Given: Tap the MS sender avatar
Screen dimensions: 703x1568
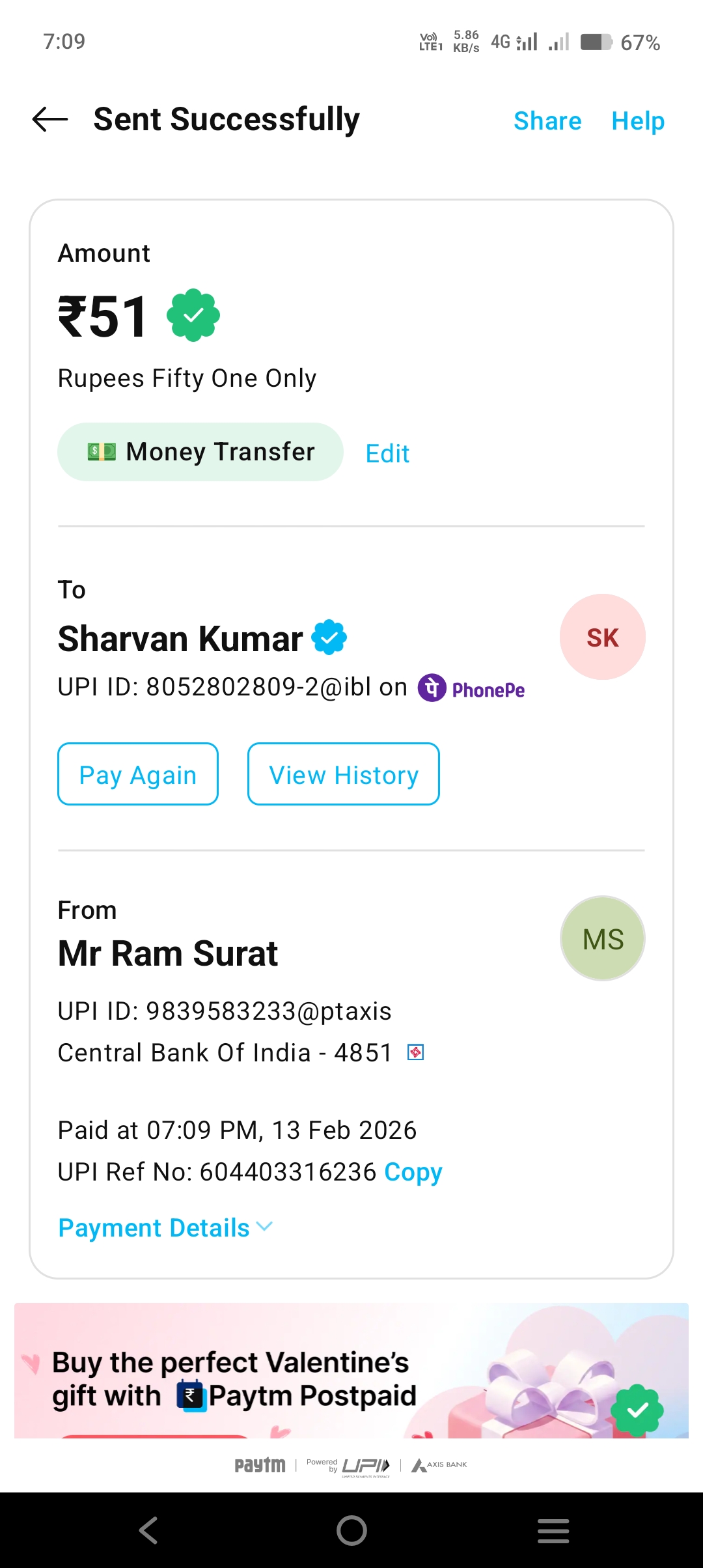Looking at the screenshot, I should click(602, 938).
